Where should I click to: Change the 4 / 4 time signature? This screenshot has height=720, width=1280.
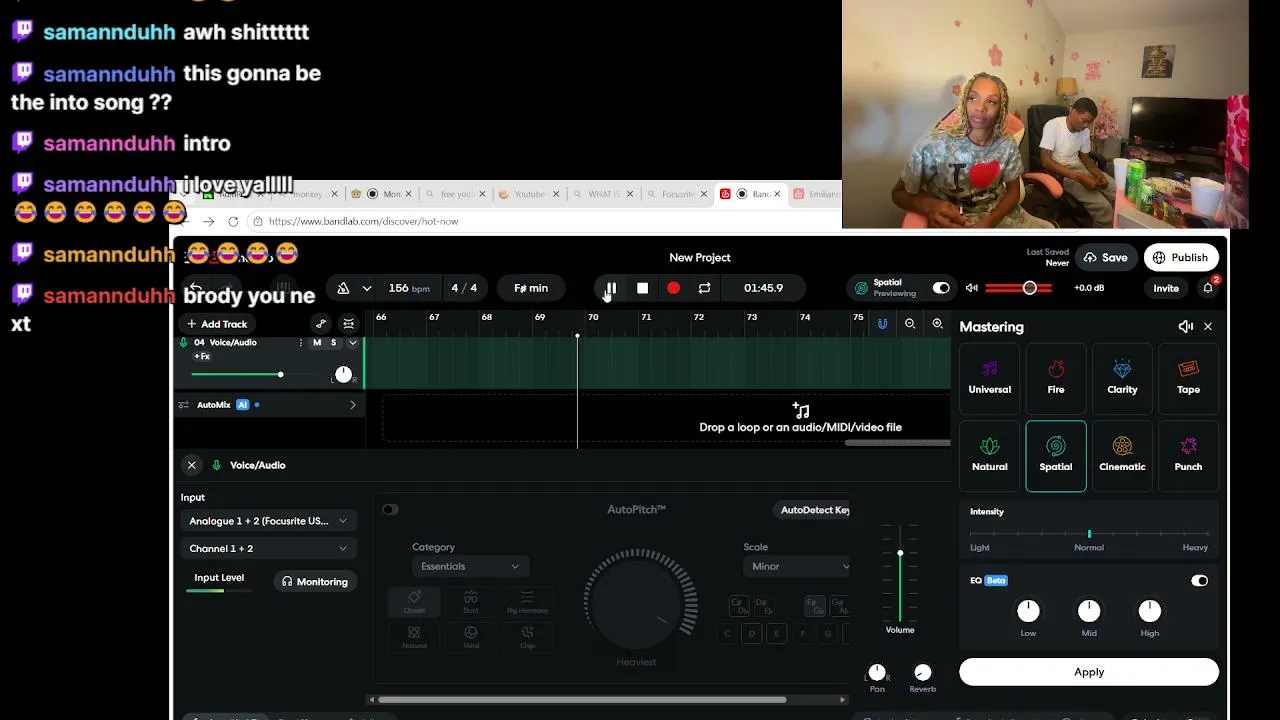[464, 288]
